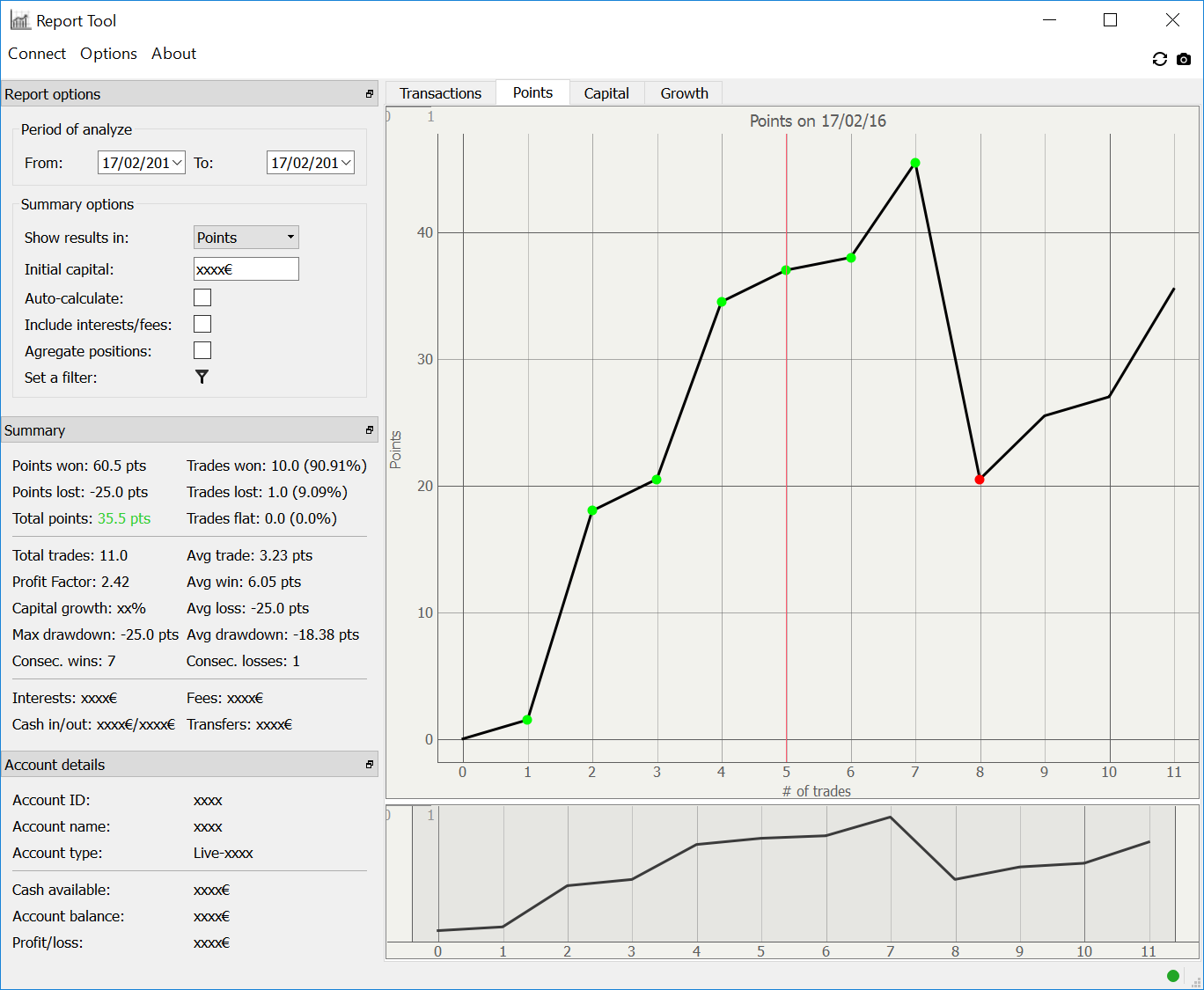
Task: Take a screenshot with the camera icon
Action: tap(1184, 59)
